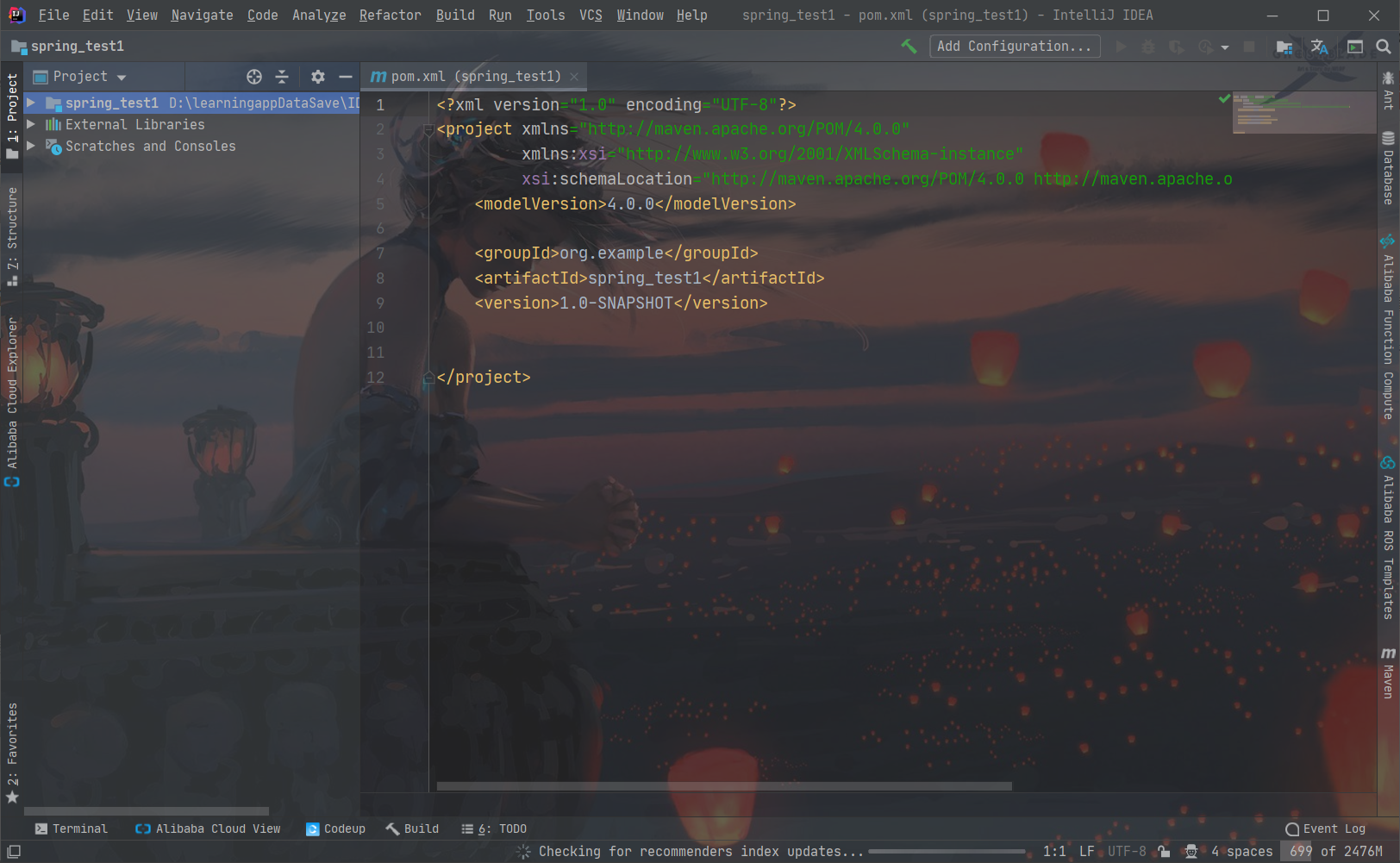
Task: Open the Database tool window
Action: 1388,168
